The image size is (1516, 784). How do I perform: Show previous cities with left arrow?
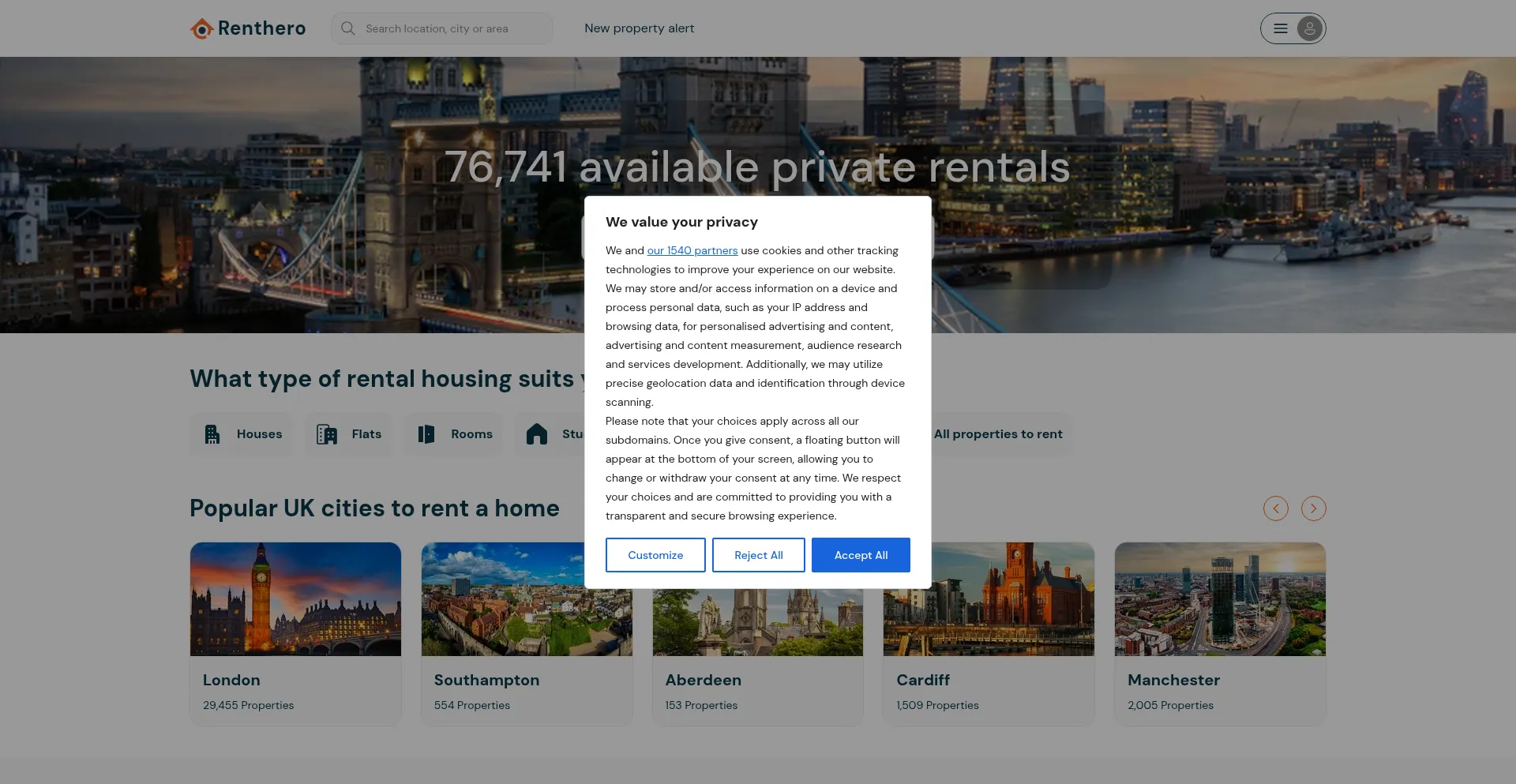[x=1276, y=508]
